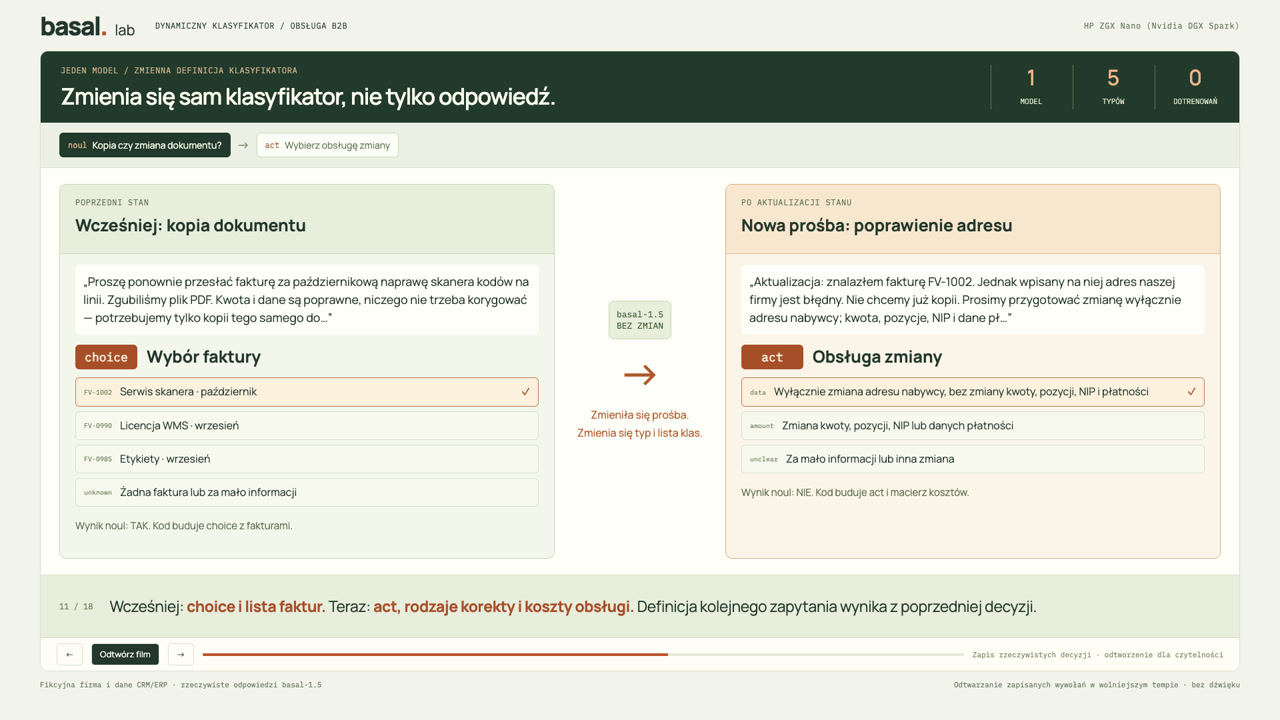Click the large arrow between the panels

click(x=640, y=375)
